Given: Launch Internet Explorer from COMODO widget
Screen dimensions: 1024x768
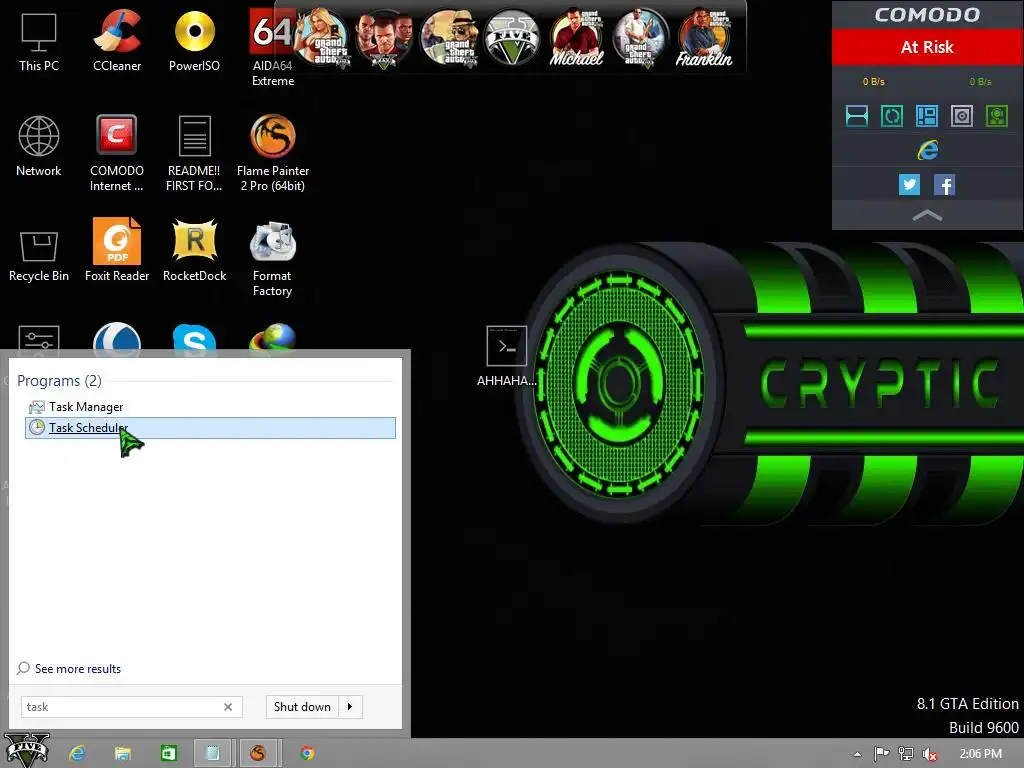Looking at the screenshot, I should pos(927,150).
